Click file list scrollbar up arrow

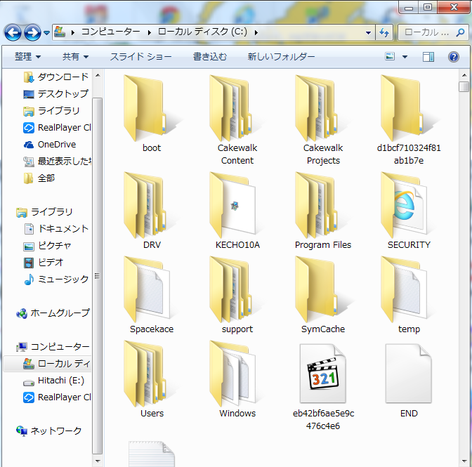[x=464, y=75]
